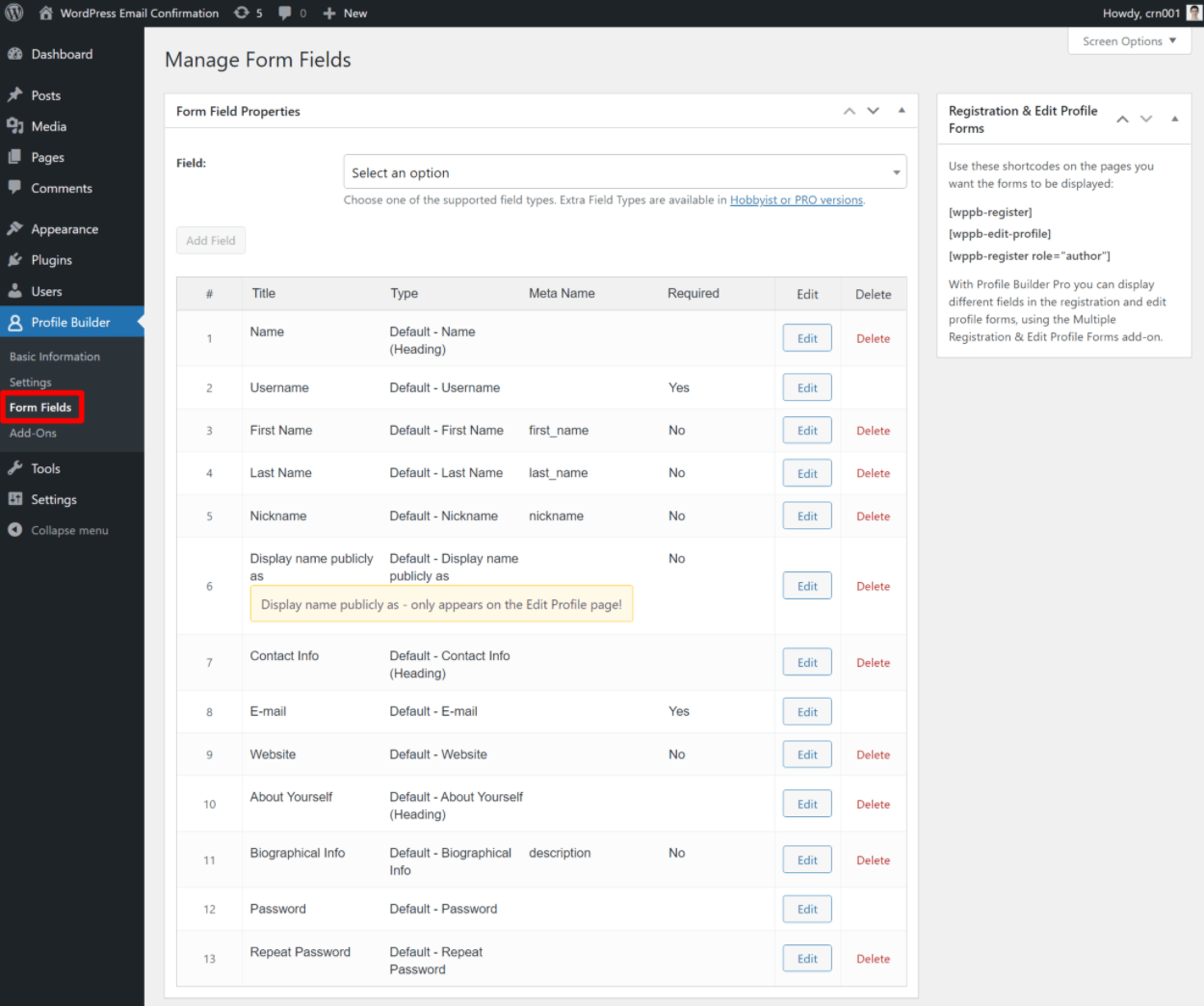Select Add-Ons under Profile Builder

point(33,433)
